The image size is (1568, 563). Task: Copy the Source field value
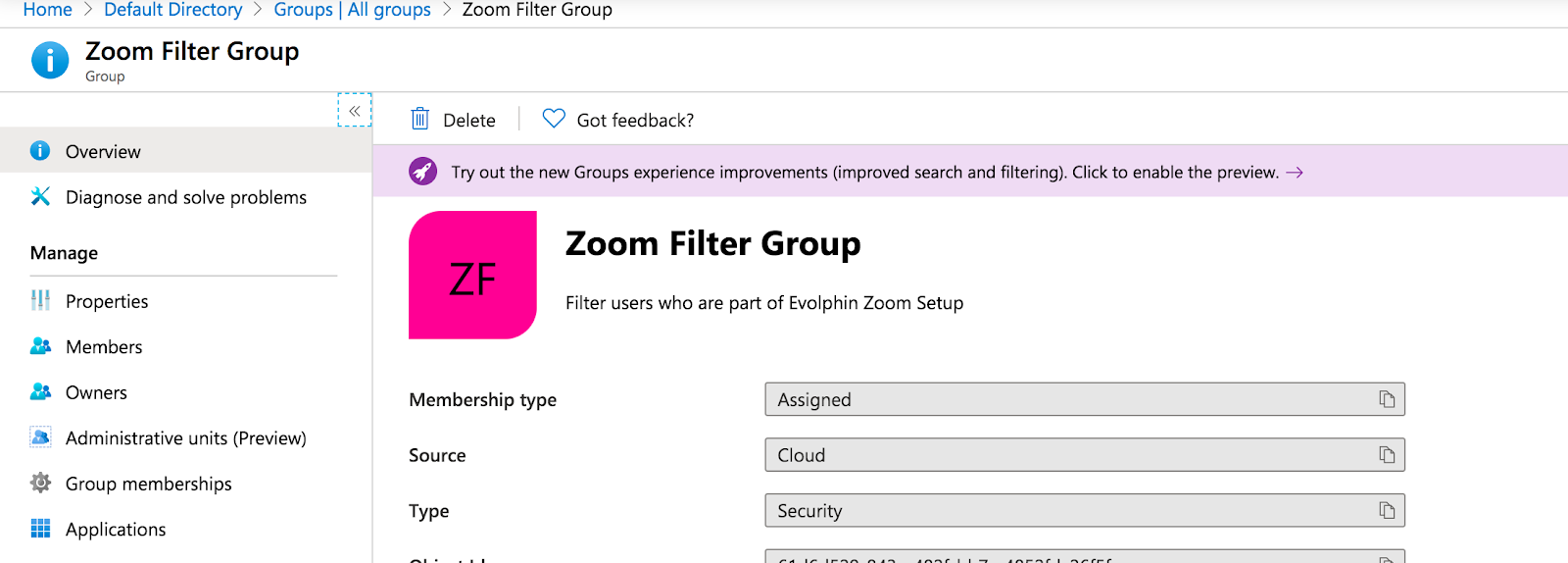click(x=1387, y=455)
